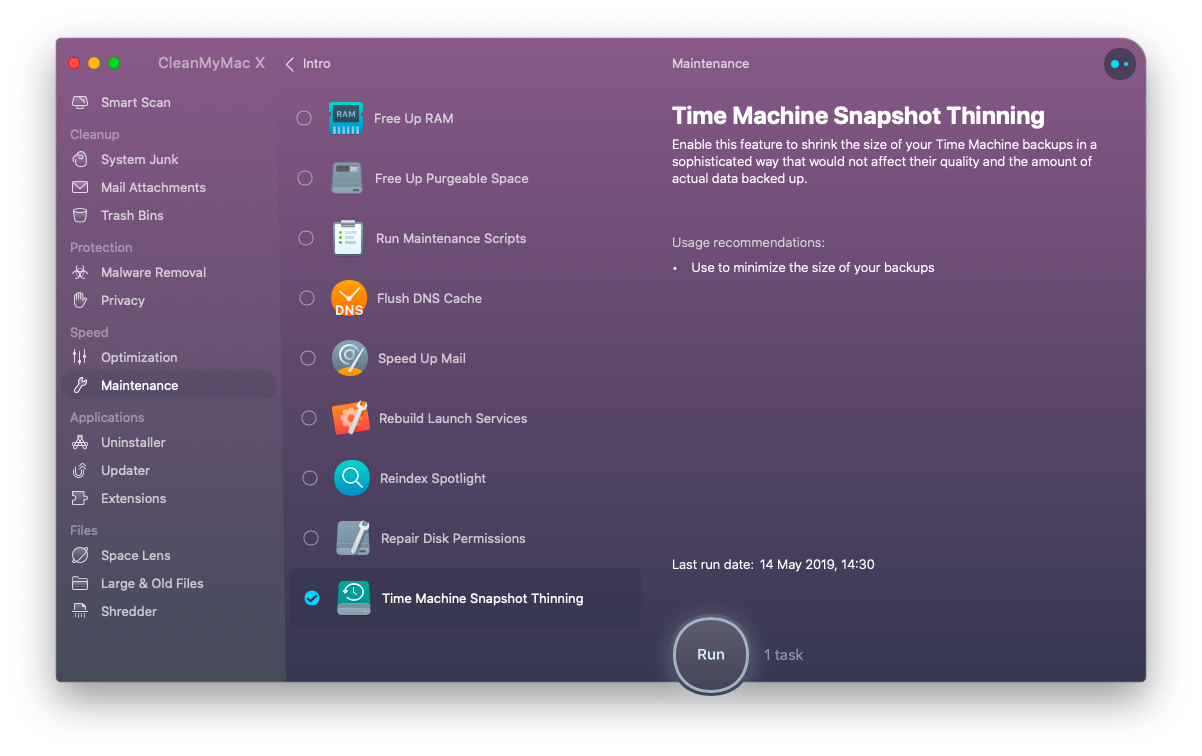Click the Uninstaller icon in sidebar
Image resolution: width=1202 pixels, height=756 pixels.
[80, 443]
